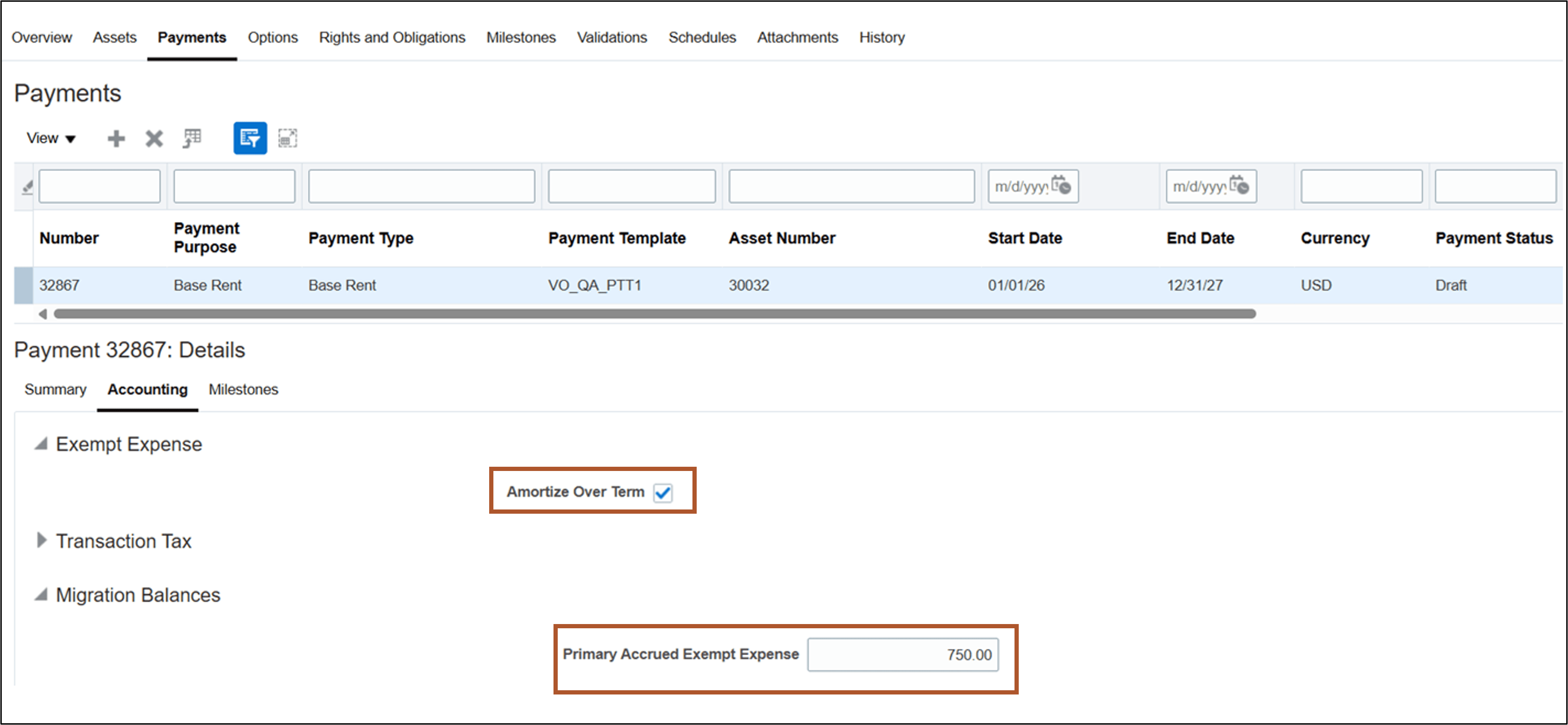This screenshot has width=1568, height=725.
Task: Switch to the Overview tab
Action: [x=41, y=37]
